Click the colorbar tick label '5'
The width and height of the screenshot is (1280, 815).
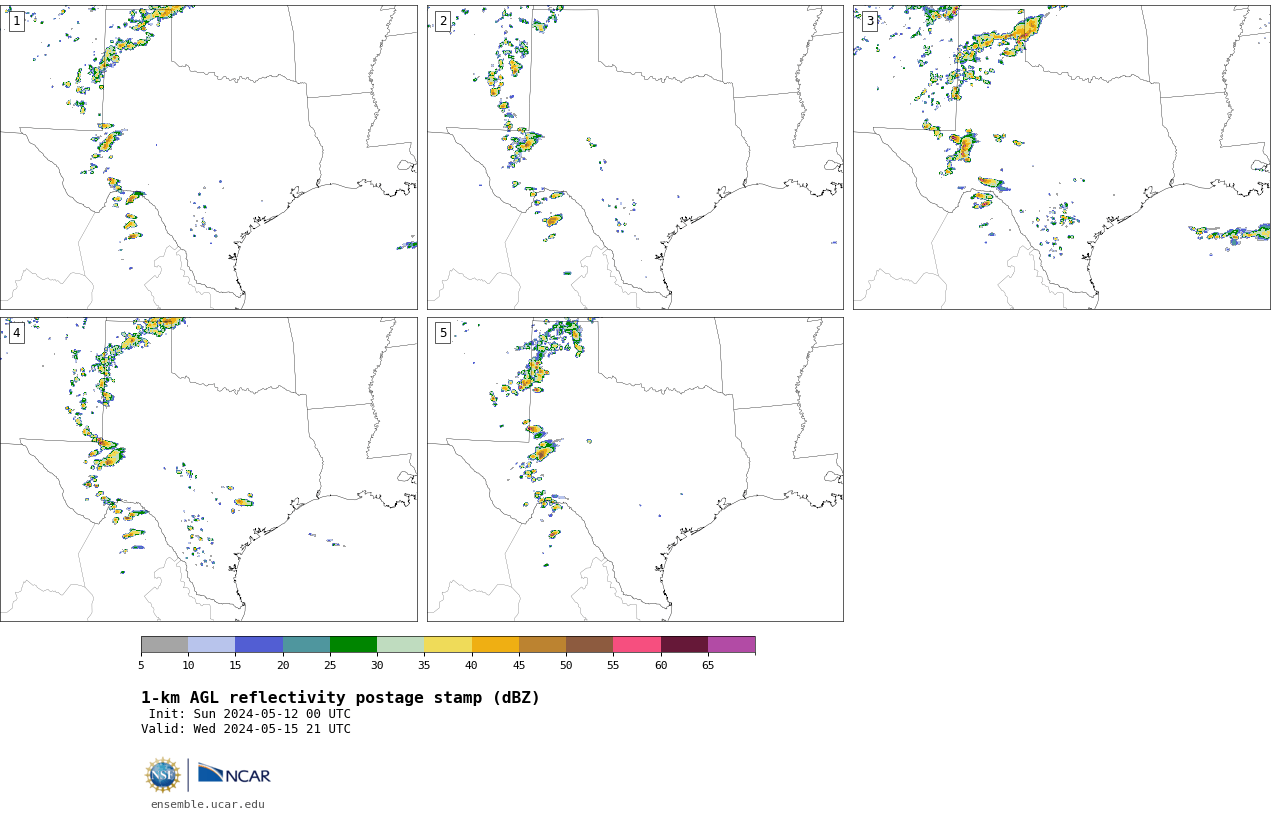click(x=141, y=665)
